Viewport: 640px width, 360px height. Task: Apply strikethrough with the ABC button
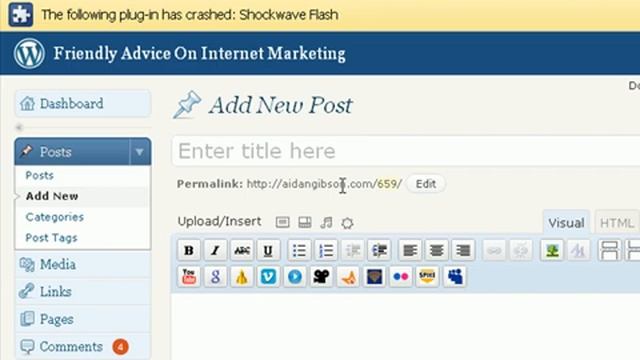coord(242,250)
